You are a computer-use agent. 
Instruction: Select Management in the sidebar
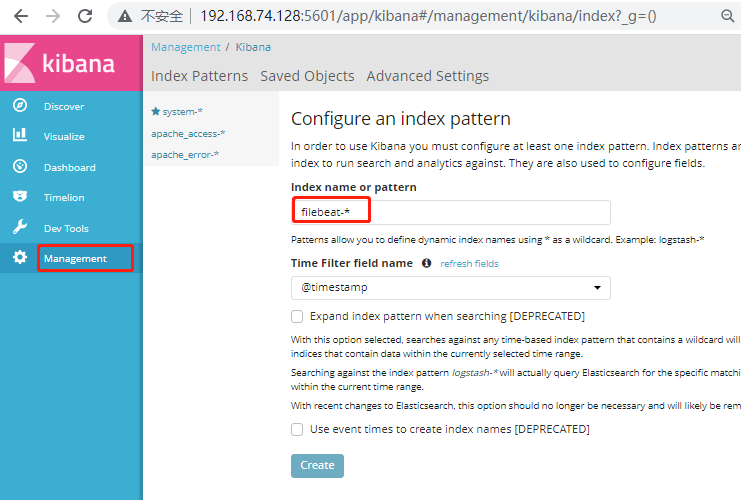pyautogui.click(x=75, y=259)
